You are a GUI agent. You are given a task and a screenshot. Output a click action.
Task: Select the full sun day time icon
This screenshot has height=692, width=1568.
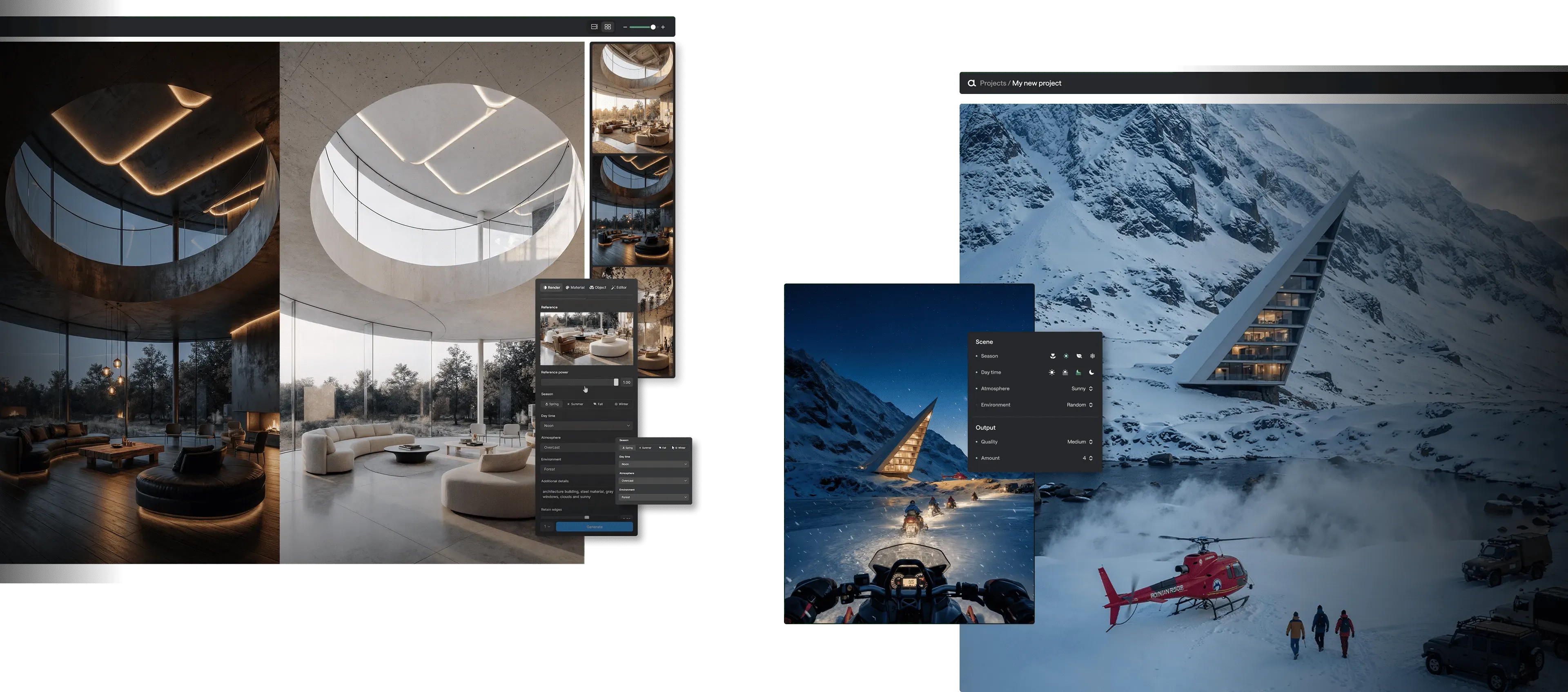pos(1052,372)
